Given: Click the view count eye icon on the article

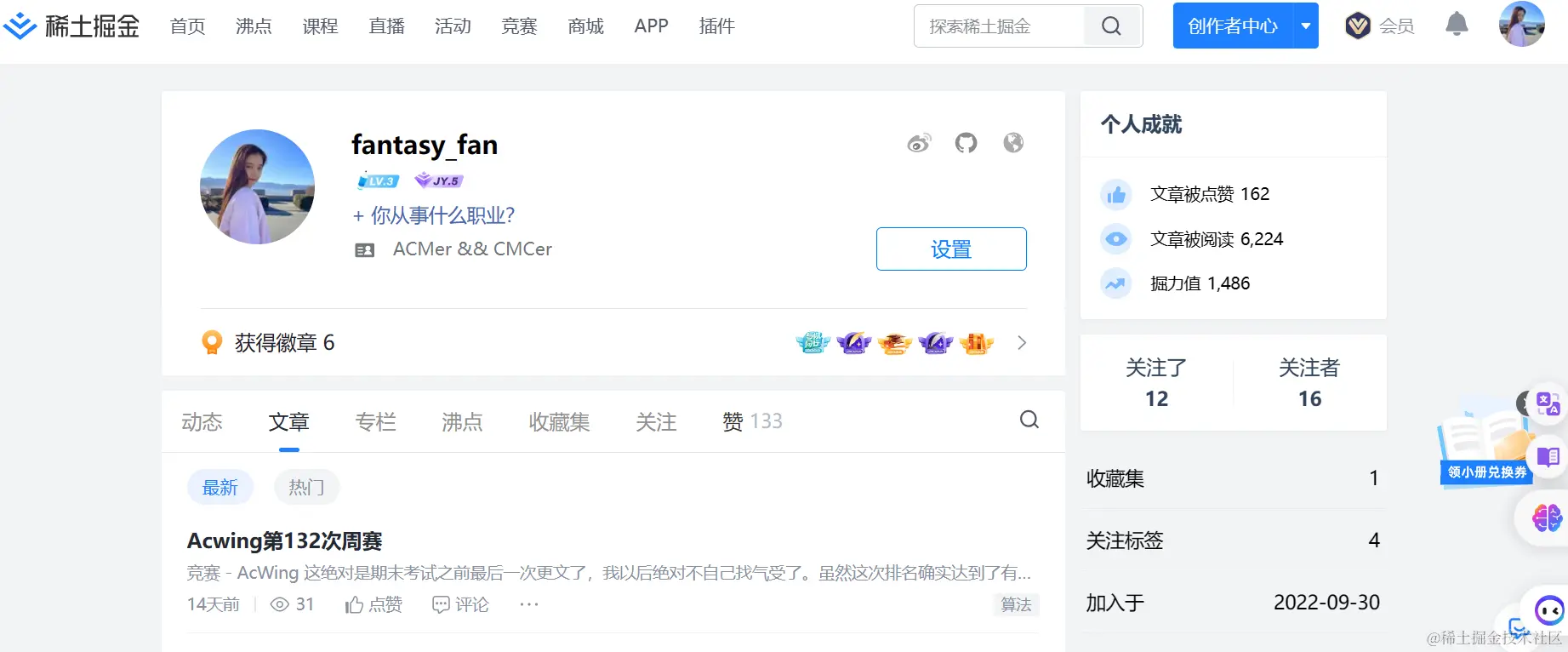Looking at the screenshot, I should (279, 604).
